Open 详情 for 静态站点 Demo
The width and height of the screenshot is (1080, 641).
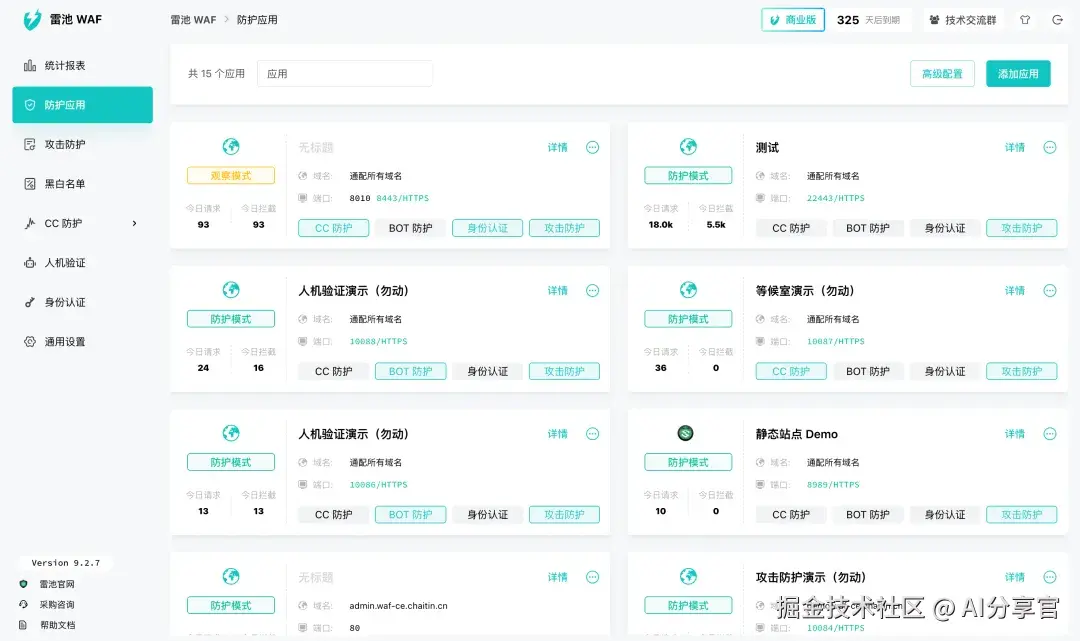[x=1015, y=434]
